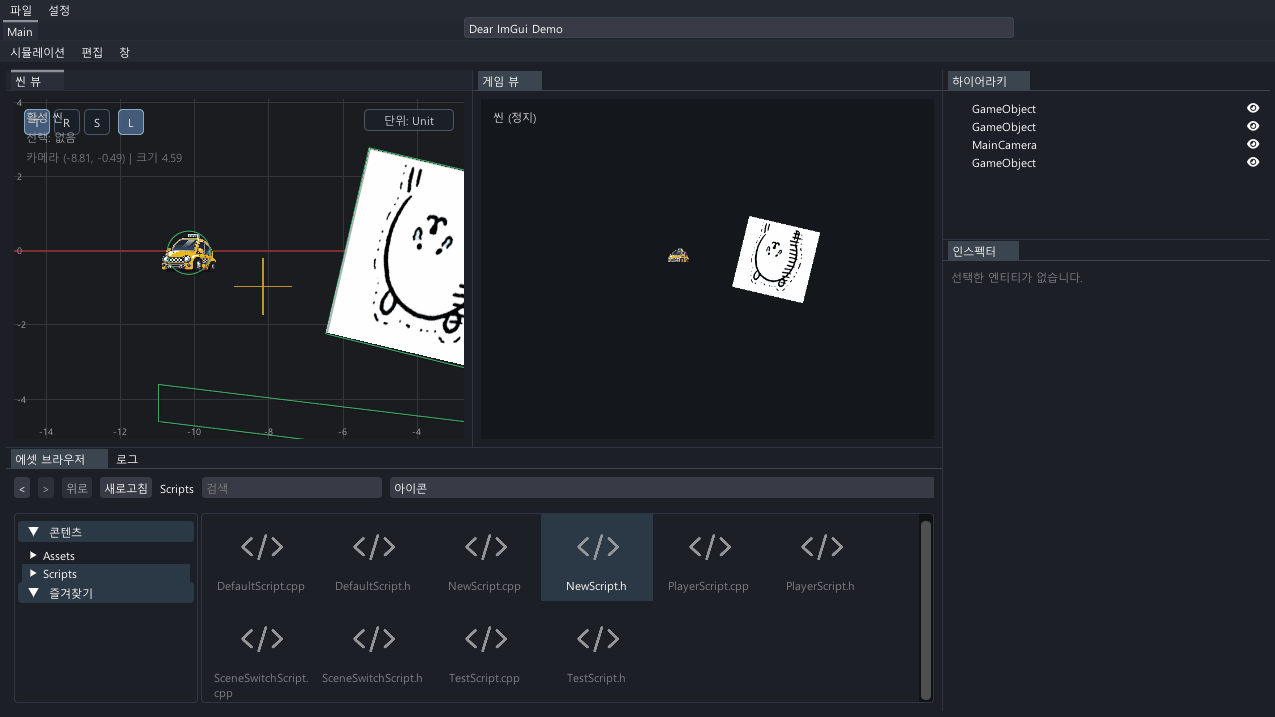The height and width of the screenshot is (717, 1275).
Task: Select the 씬 뷰 tab
Action: coord(37,81)
